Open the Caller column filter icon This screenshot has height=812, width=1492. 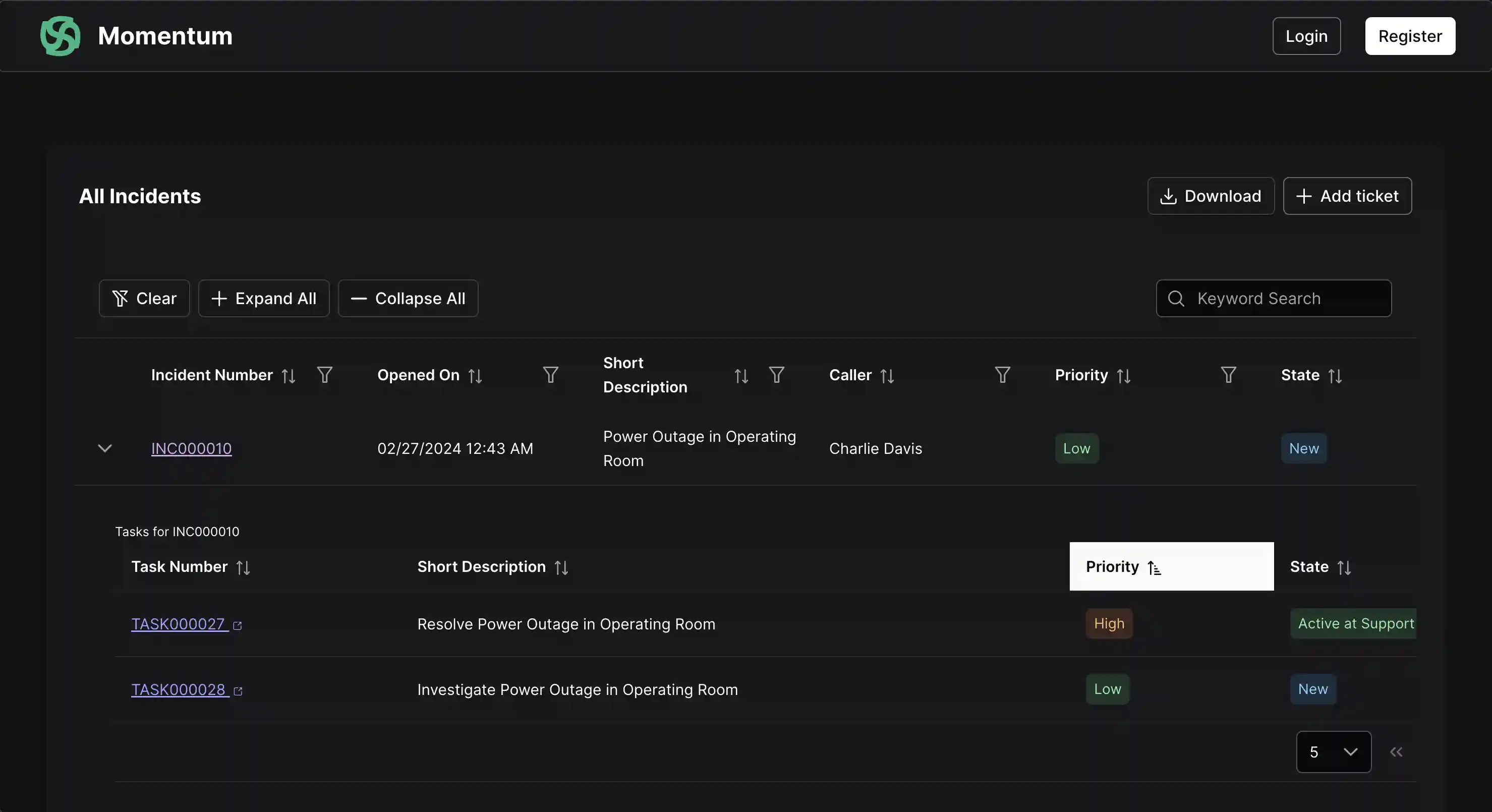(1003, 375)
